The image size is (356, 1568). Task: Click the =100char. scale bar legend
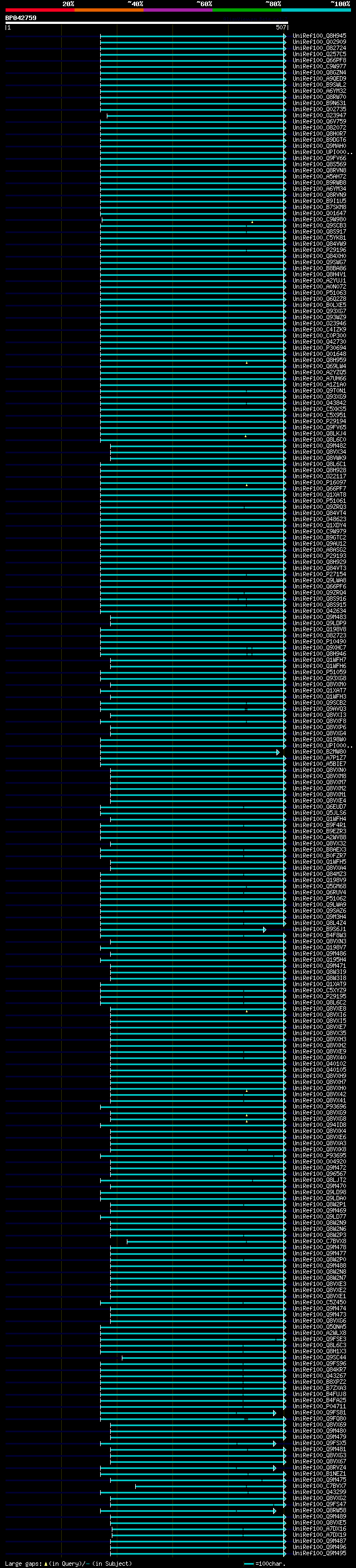tap(265, 1563)
